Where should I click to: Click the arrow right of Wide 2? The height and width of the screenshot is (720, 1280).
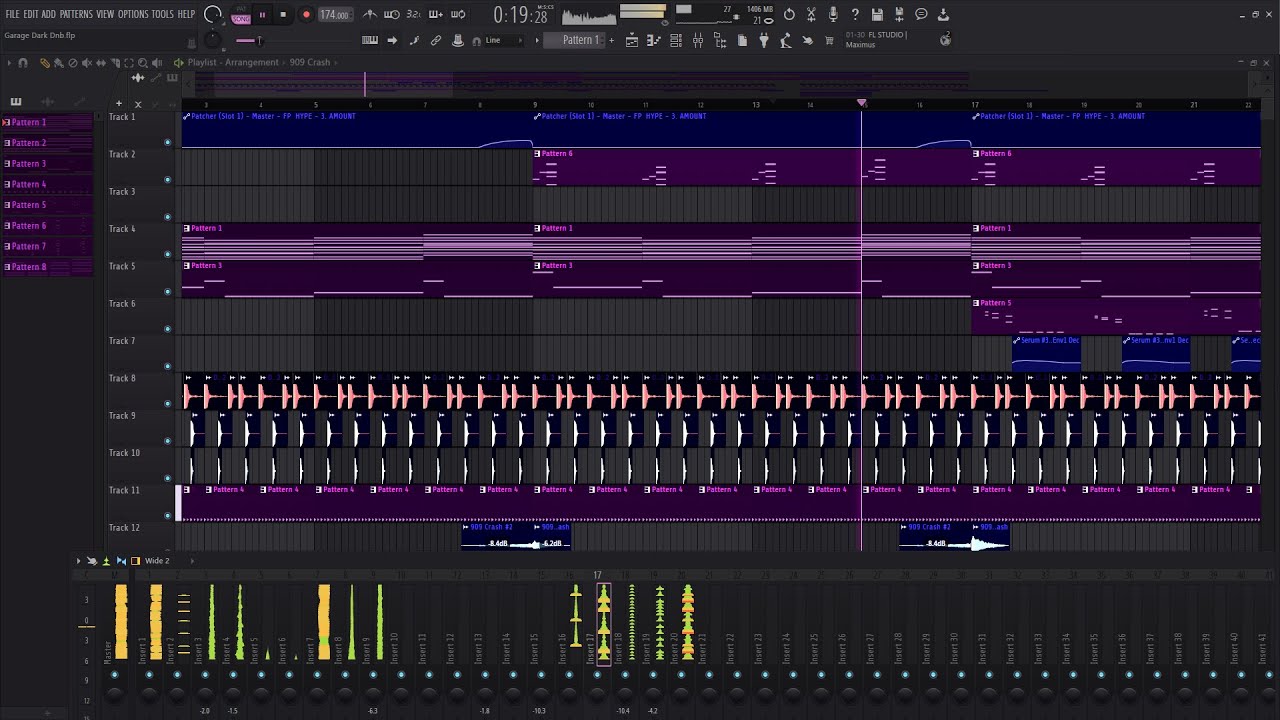coord(192,561)
